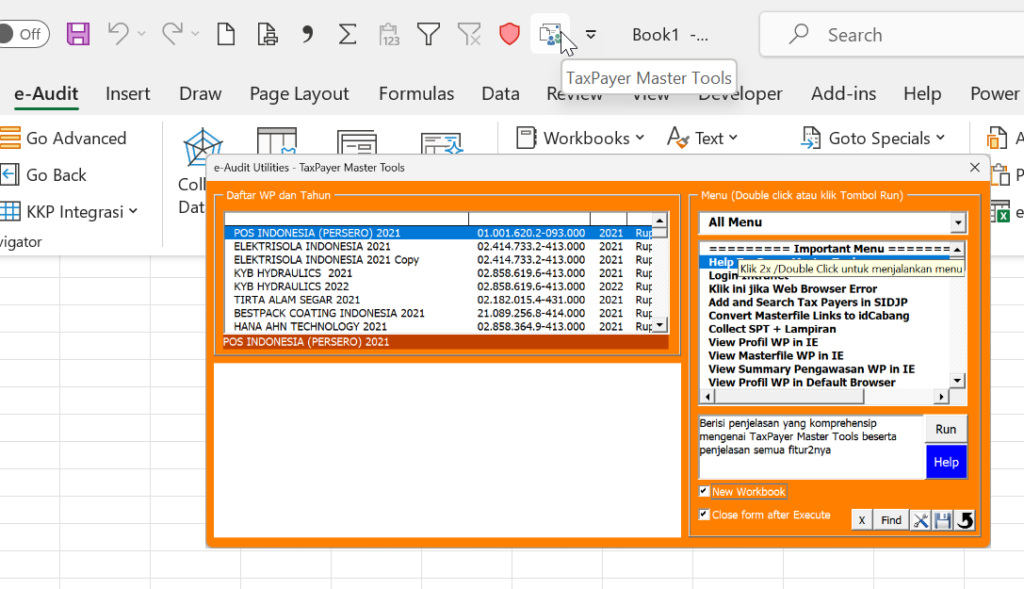
Task: Open the Insert ribbon tab
Action: tap(127, 93)
